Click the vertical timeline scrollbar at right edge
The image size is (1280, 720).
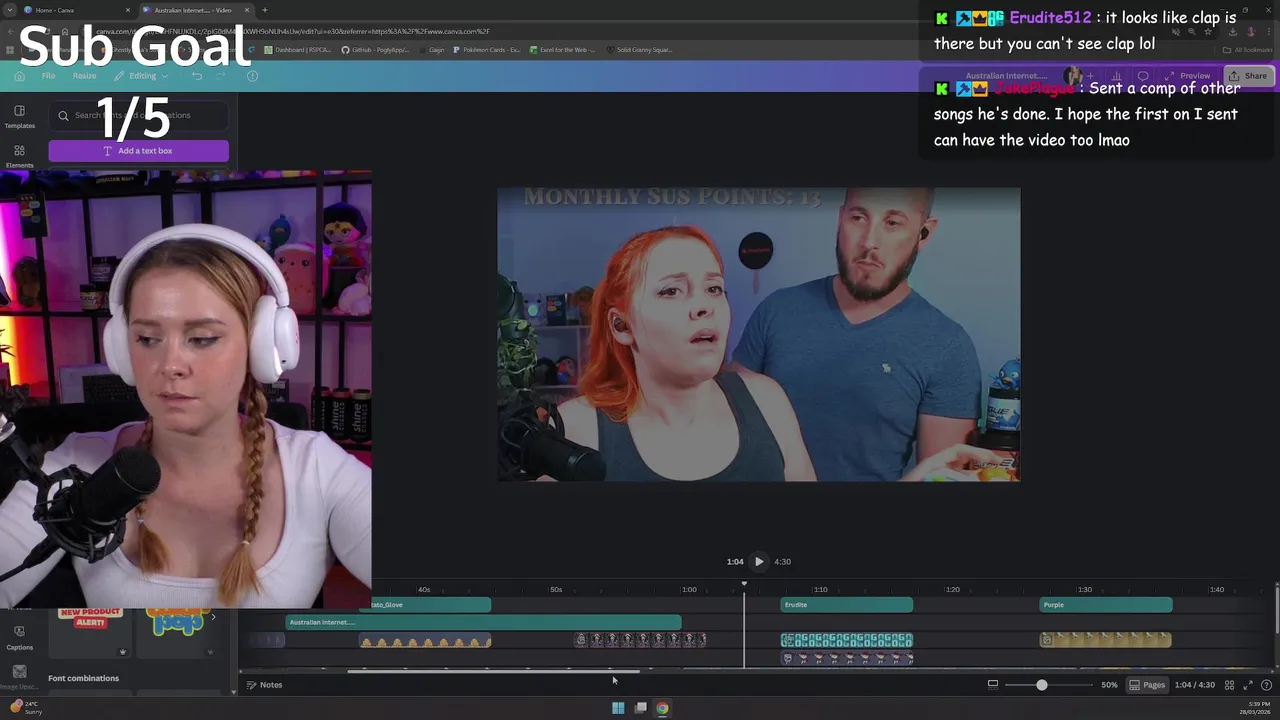tap(1276, 610)
